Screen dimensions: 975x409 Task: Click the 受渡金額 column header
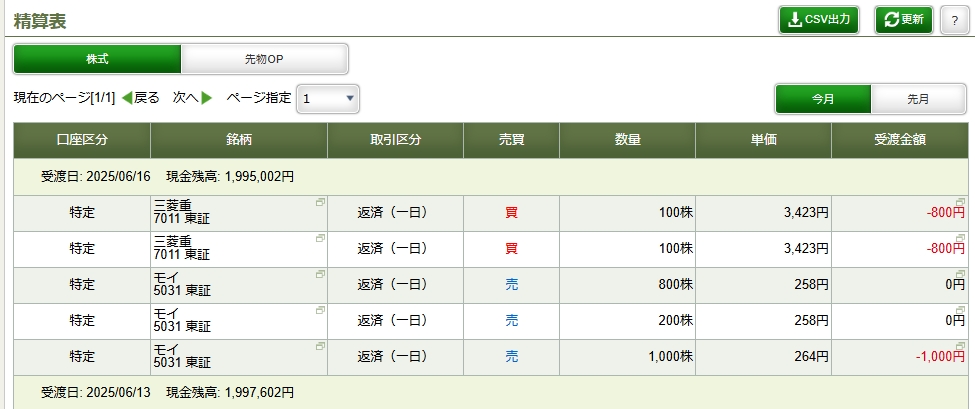pos(899,140)
